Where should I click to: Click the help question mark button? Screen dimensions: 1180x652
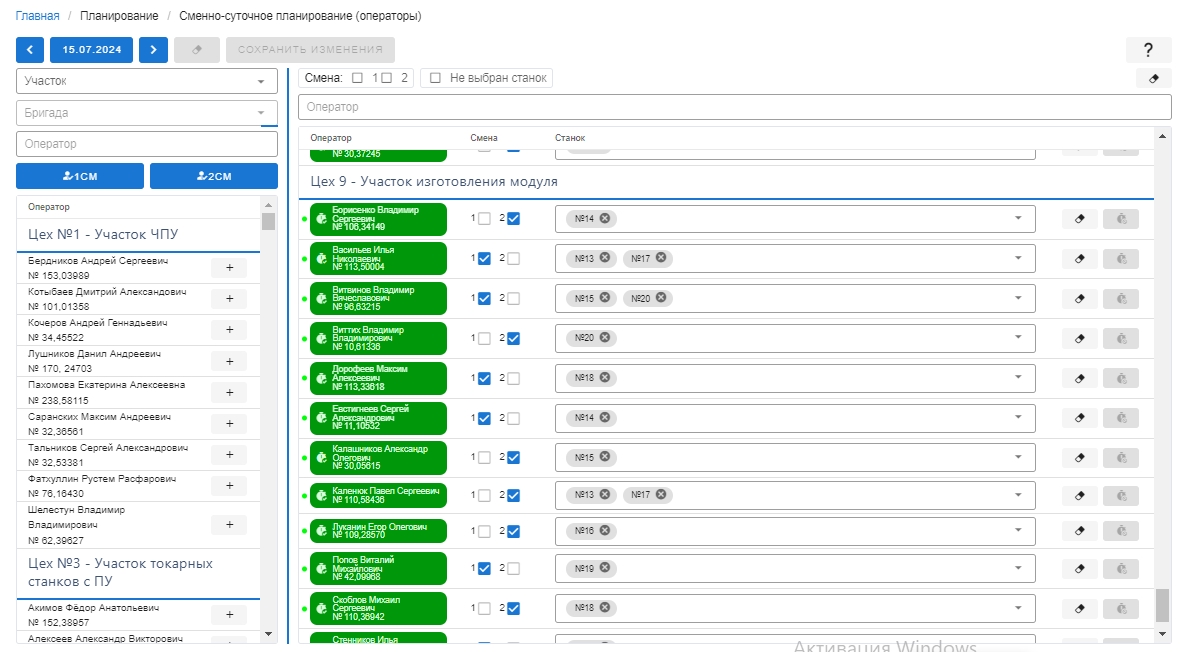point(1148,50)
